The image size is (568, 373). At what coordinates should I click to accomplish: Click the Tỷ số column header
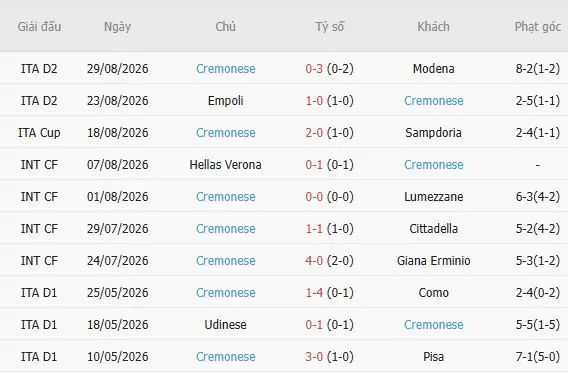329,26
